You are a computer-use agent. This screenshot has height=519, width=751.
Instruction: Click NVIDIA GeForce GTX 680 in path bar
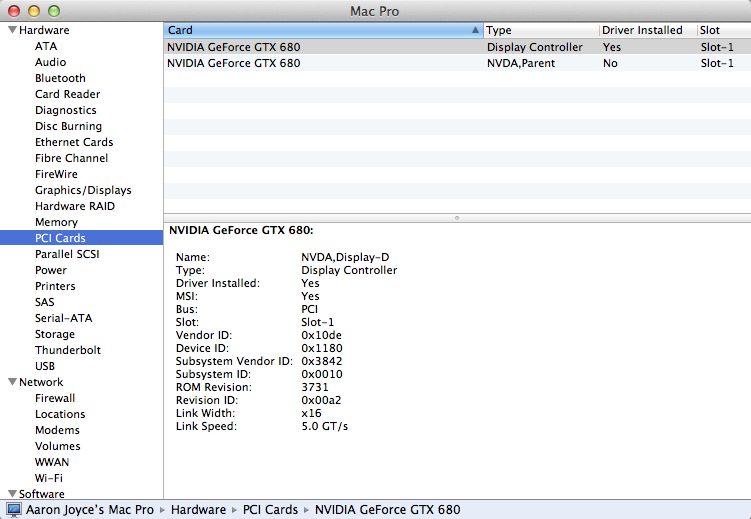[x=387, y=510]
